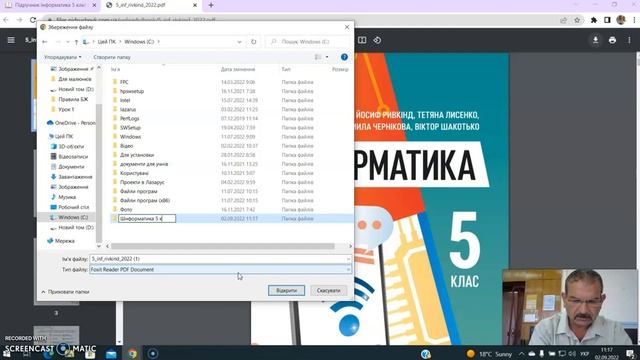Viewport: 640px width, 360px height.
Task: Refresh the folder listing in save dialog
Action: 253,42
